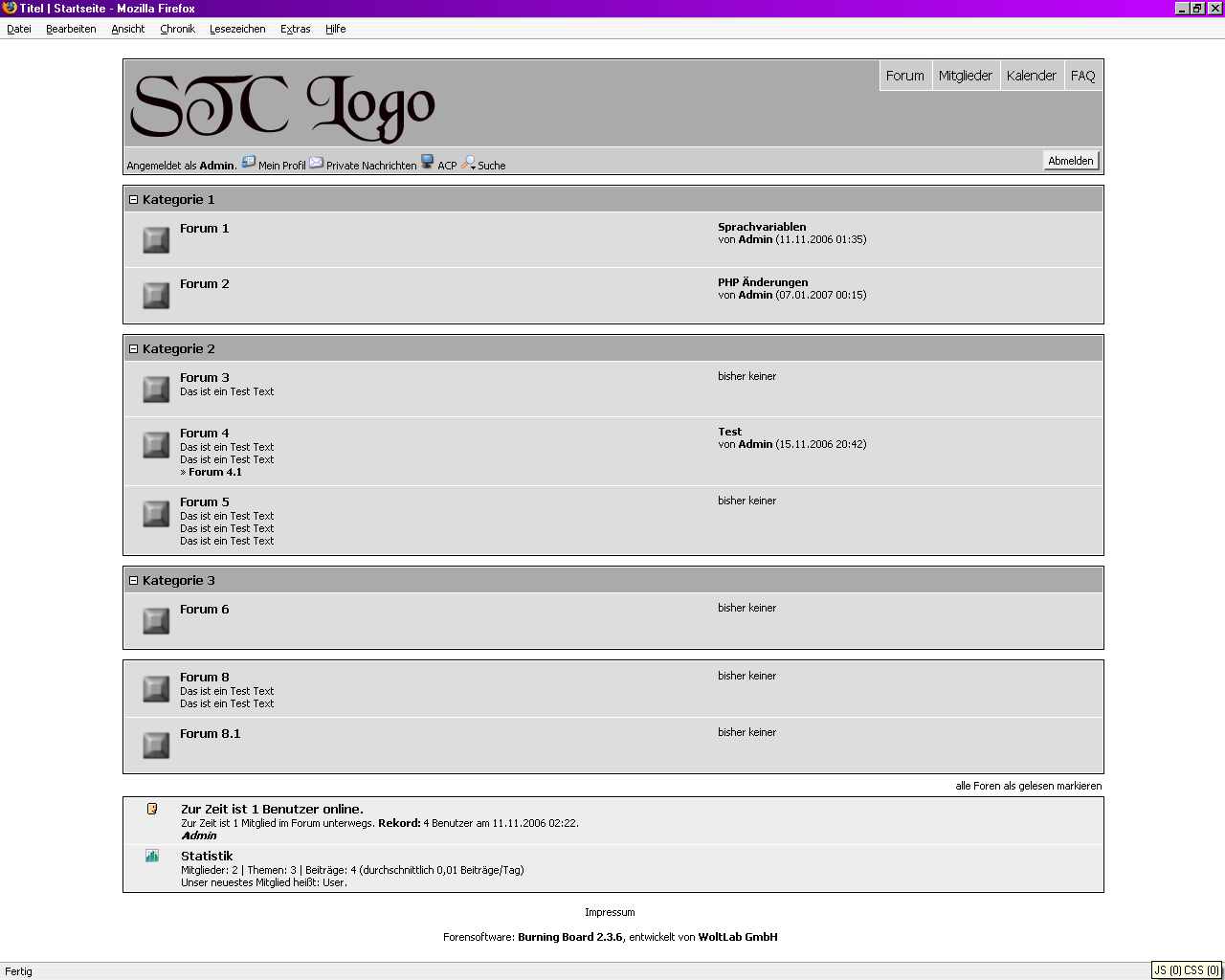This screenshot has width=1225, height=980.
Task: Collapse the Kategorie 2 section
Action: (134, 349)
